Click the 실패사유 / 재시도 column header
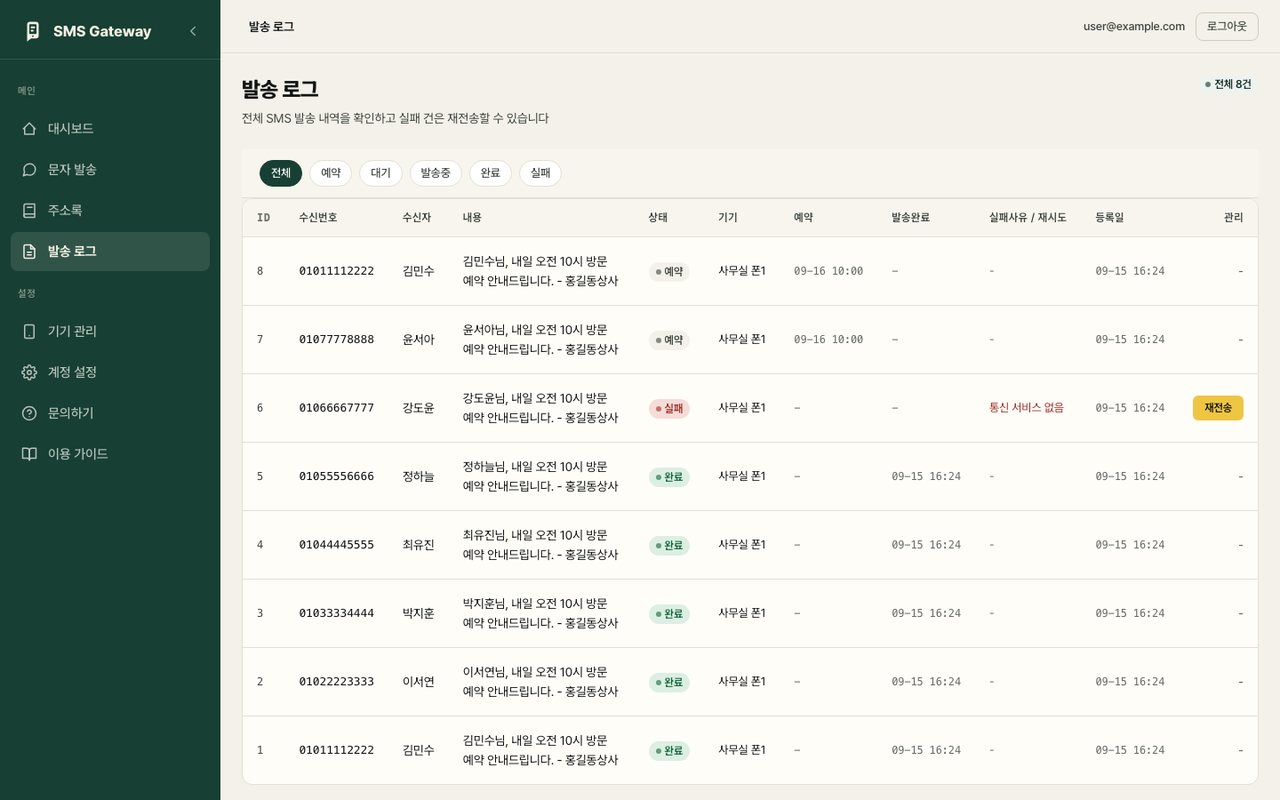Image resolution: width=1280 pixels, height=800 pixels. (1028, 218)
